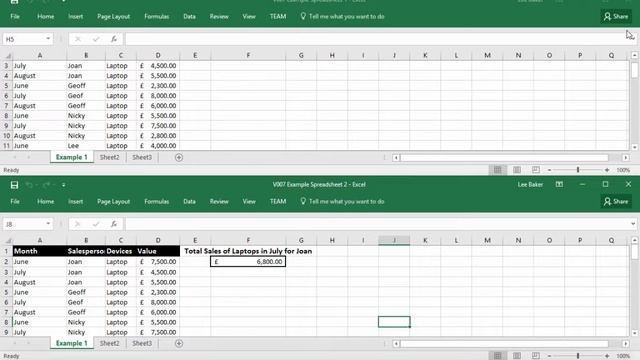Viewport: 640px width, 360px height.
Task: Switch to Page Break Preview in upper status bar
Action: click(x=536, y=170)
